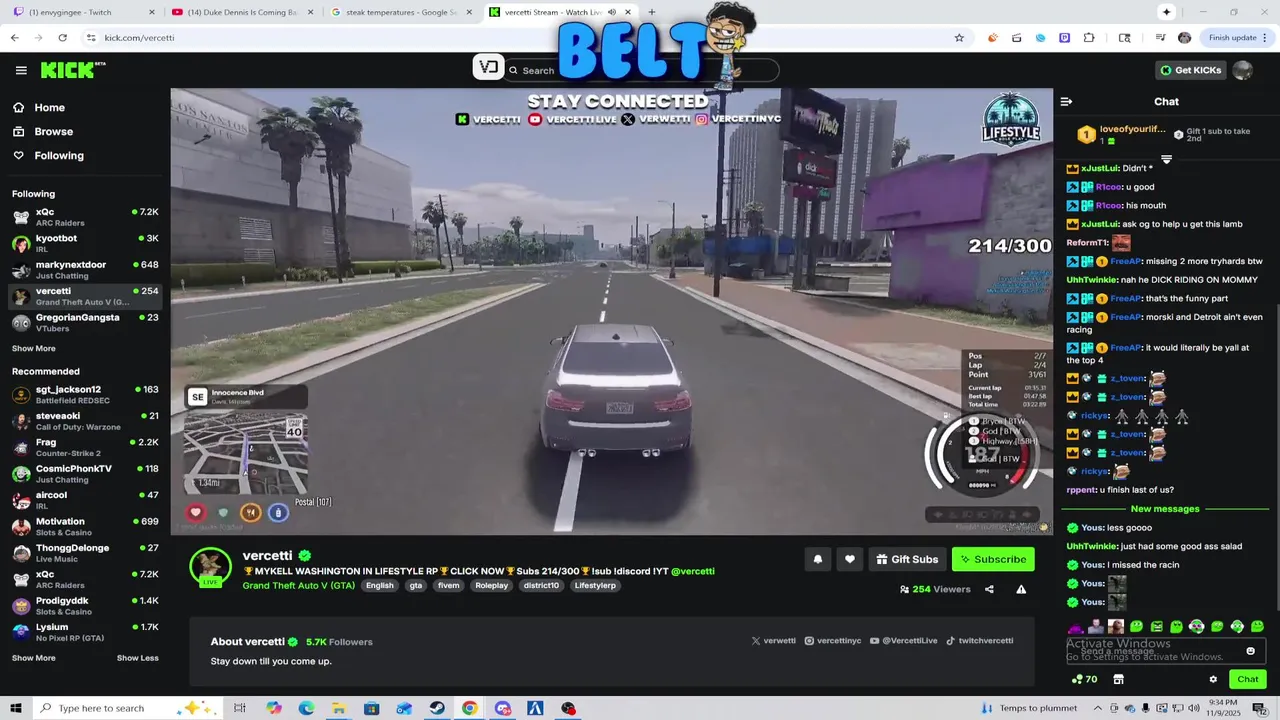Open File Explorer from taskbar
This screenshot has width=1280, height=720.
[x=339, y=708]
